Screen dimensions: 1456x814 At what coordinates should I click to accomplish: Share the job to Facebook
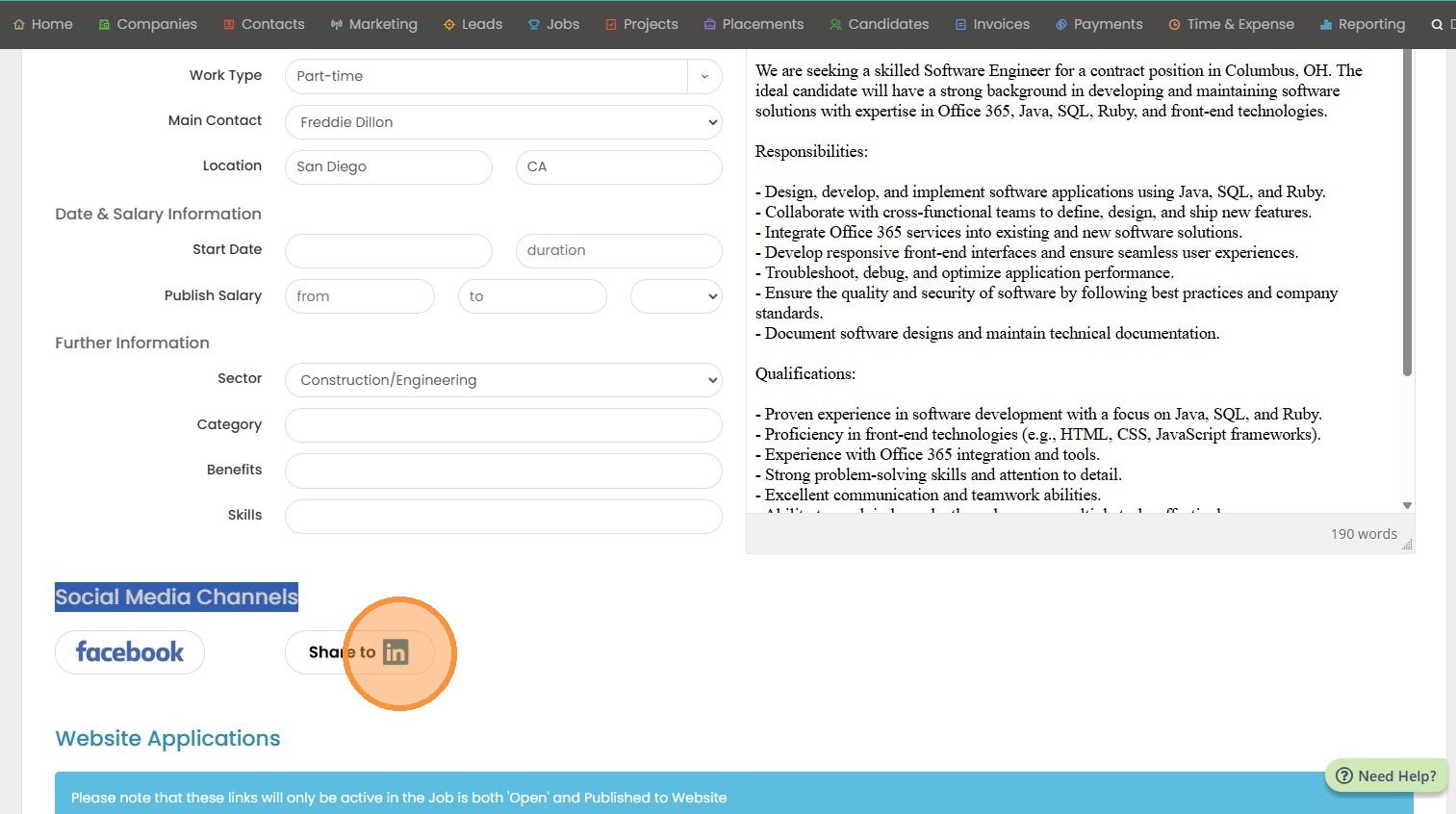tap(130, 652)
